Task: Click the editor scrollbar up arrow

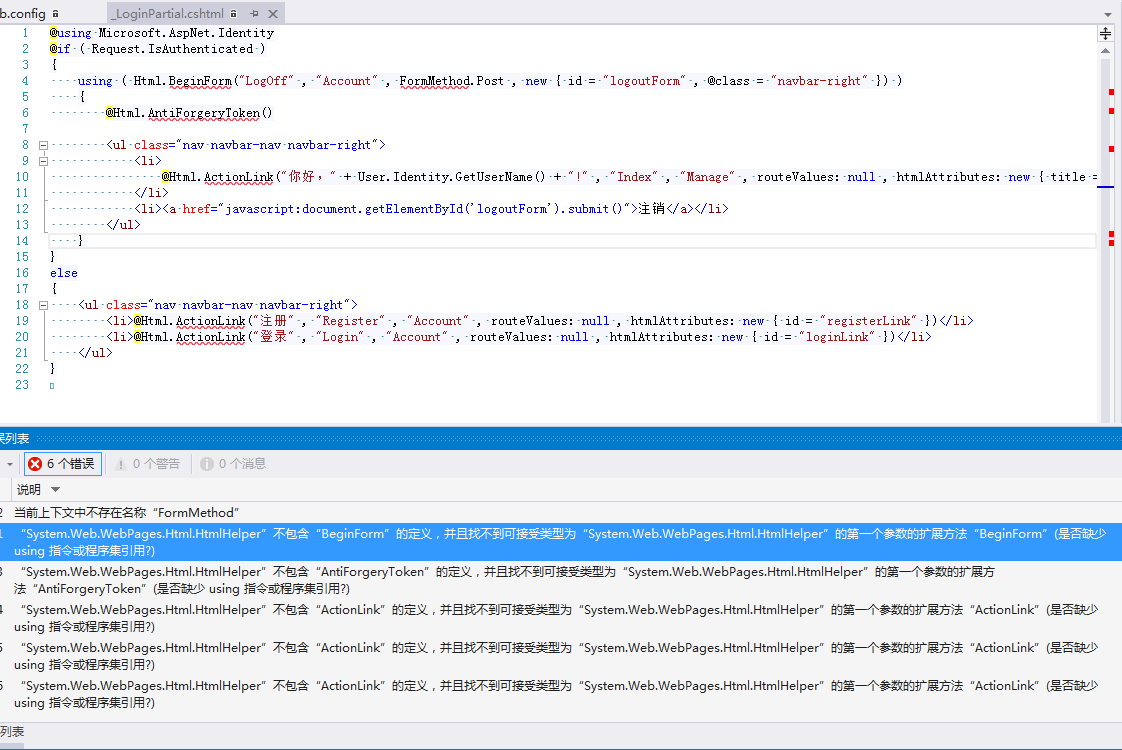Action: pyautogui.click(x=1106, y=51)
